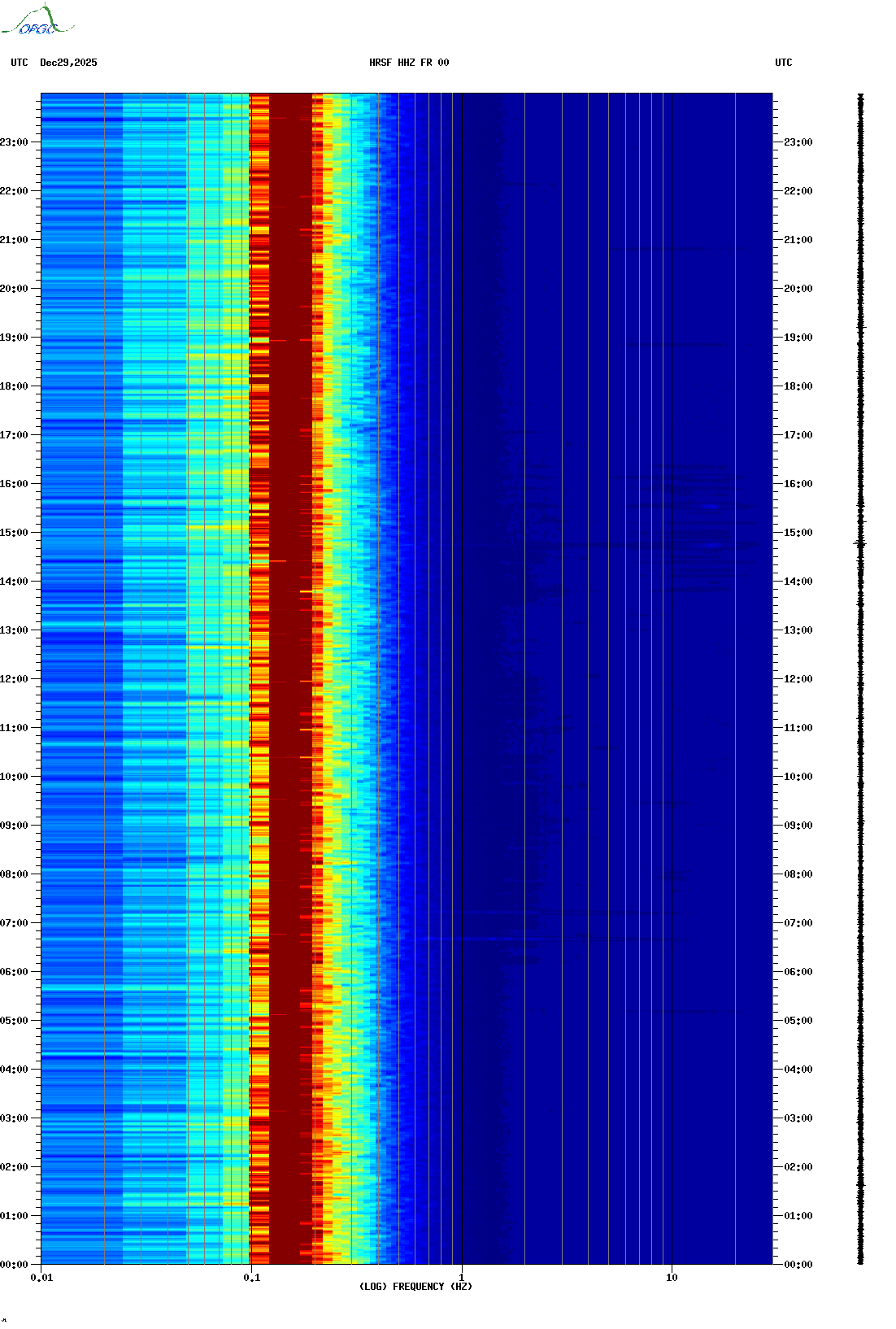Click the 10 Hz frequency axis label
896x1329 pixels.
pos(672,1278)
